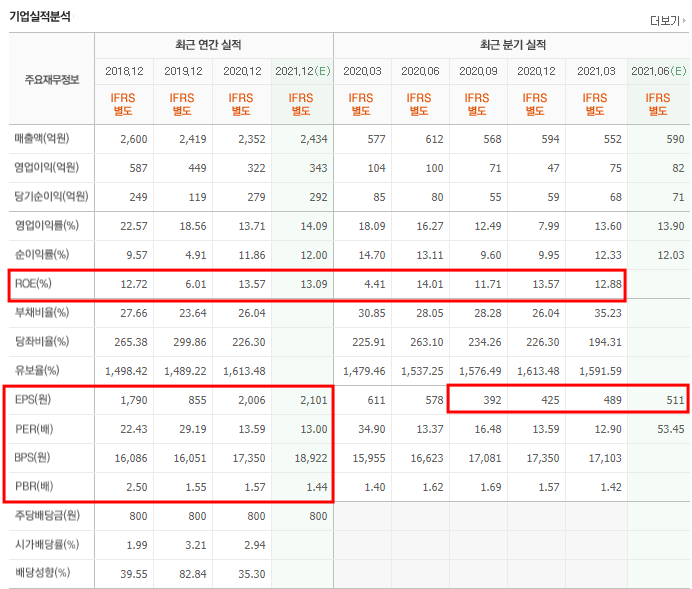The width and height of the screenshot is (692, 589).
Task: Click the 순이익률(%) row label
Action: (x=42, y=255)
